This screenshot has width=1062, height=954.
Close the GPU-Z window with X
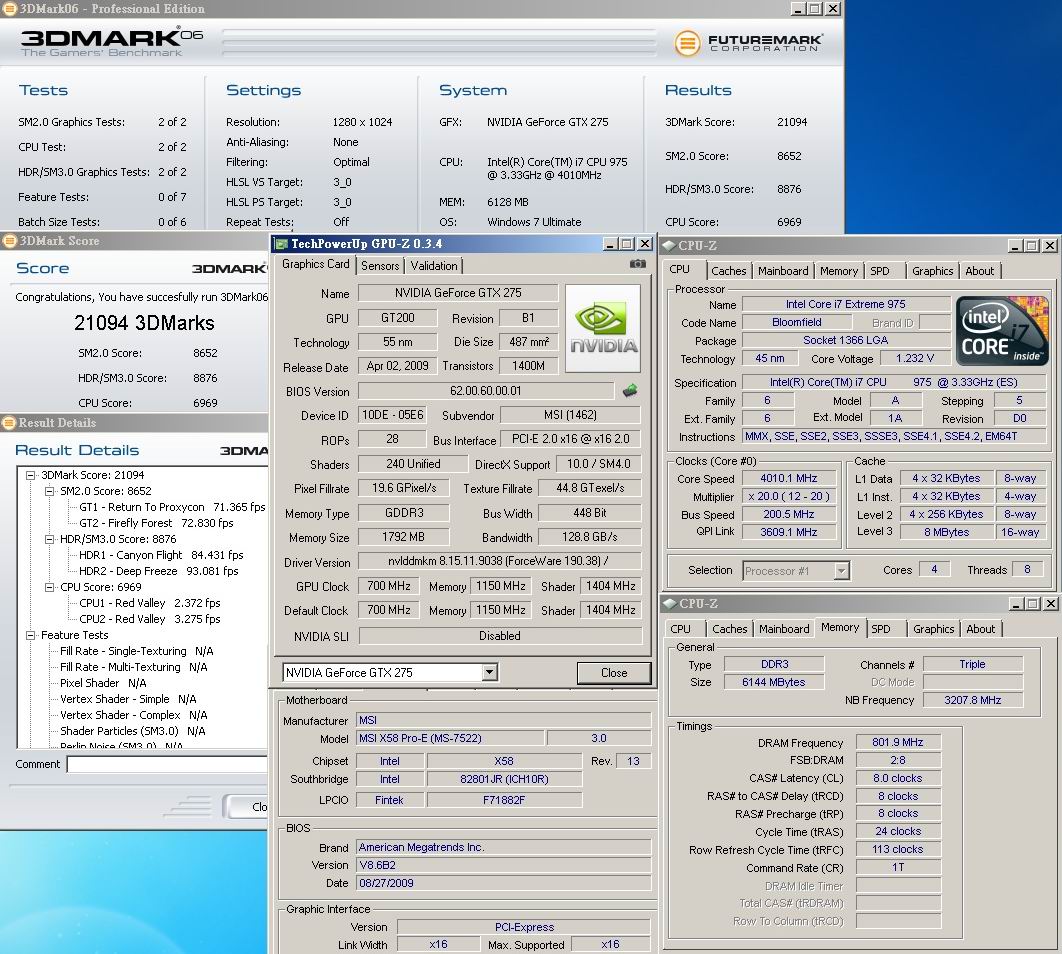click(645, 244)
